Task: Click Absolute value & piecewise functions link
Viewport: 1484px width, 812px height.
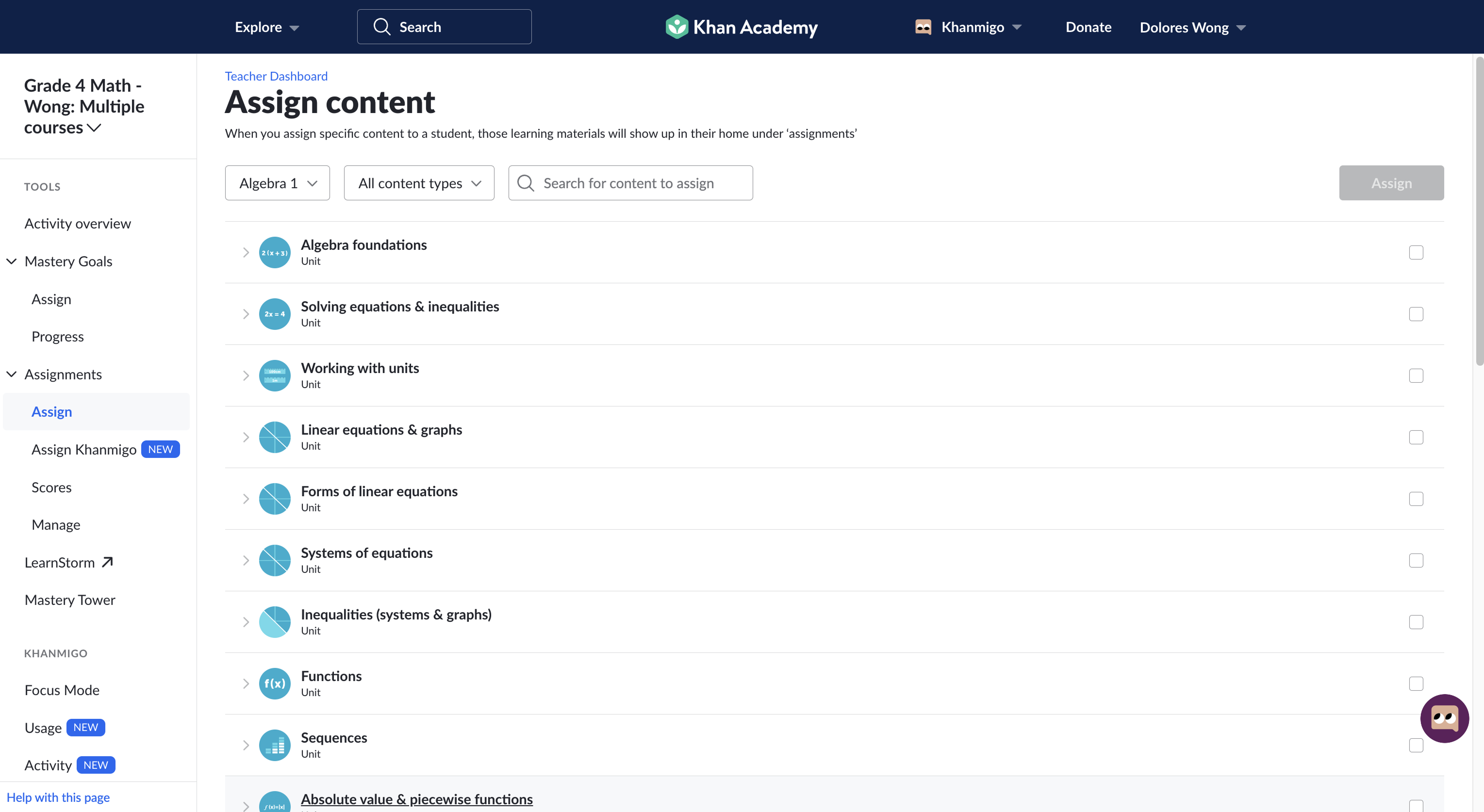Action: 416,799
